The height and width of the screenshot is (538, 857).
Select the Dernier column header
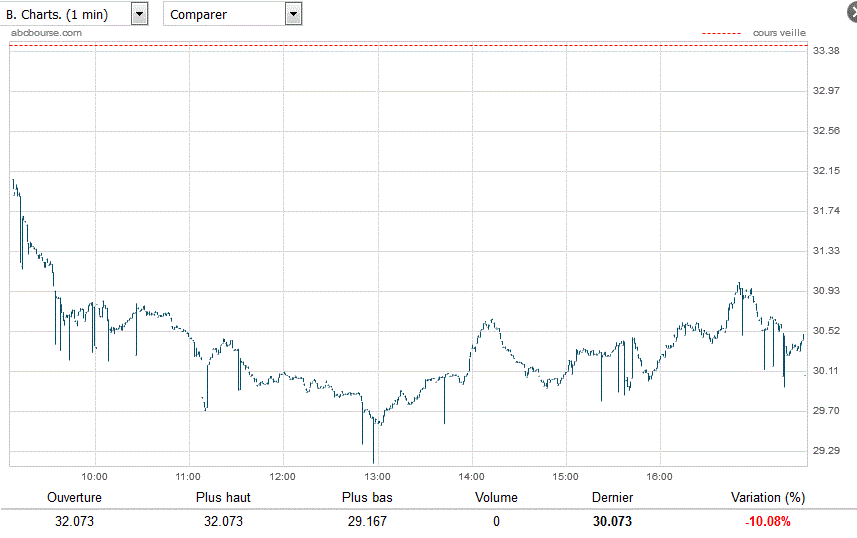point(613,498)
